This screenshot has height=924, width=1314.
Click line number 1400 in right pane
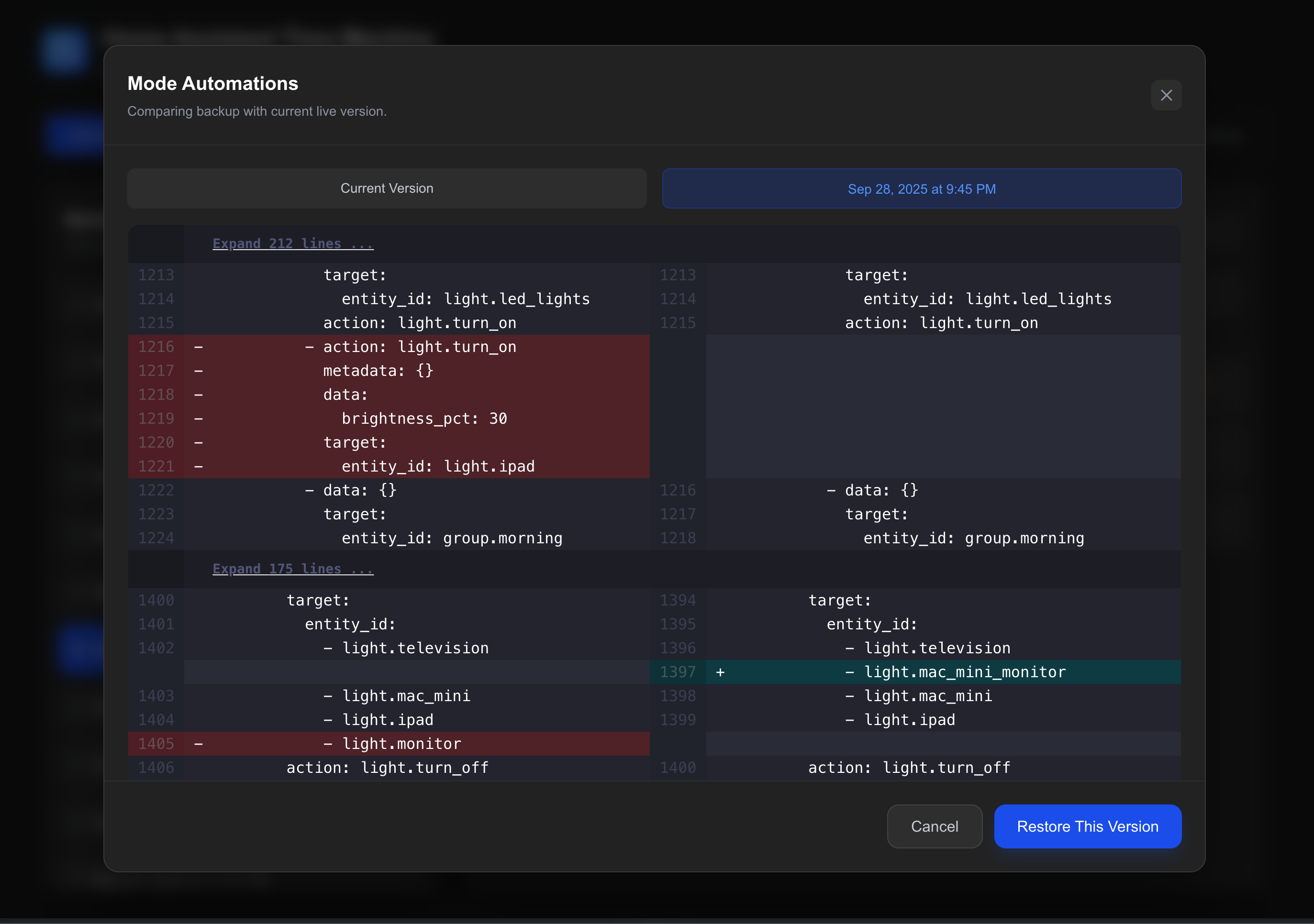click(x=678, y=768)
